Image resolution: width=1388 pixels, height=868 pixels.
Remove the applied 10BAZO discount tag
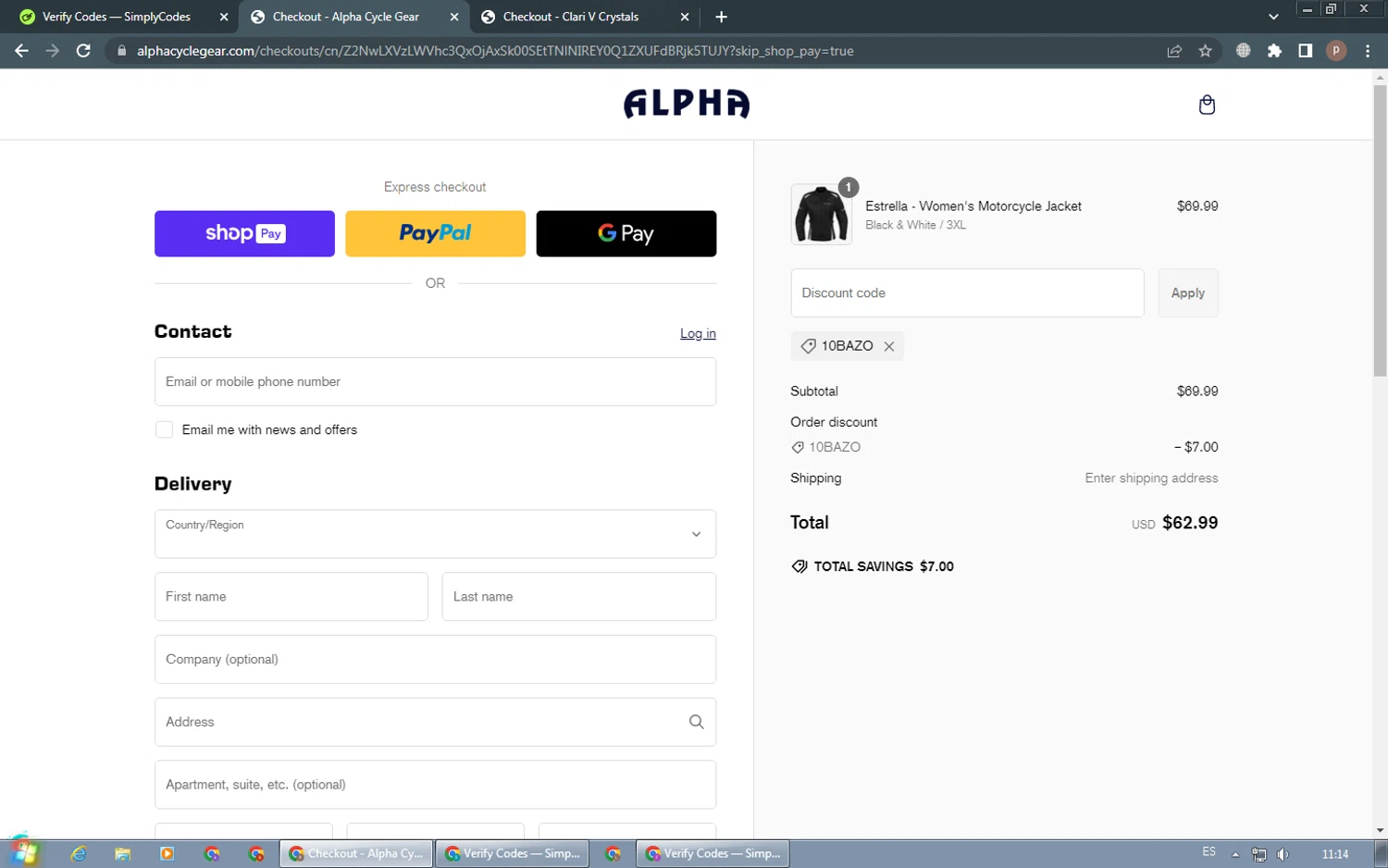(889, 346)
